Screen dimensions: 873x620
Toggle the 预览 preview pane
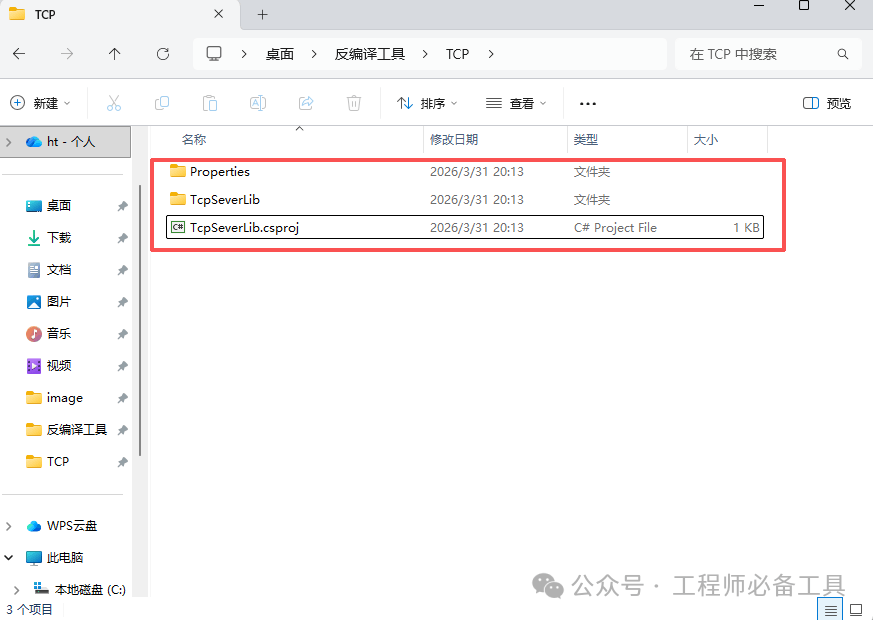pos(827,103)
